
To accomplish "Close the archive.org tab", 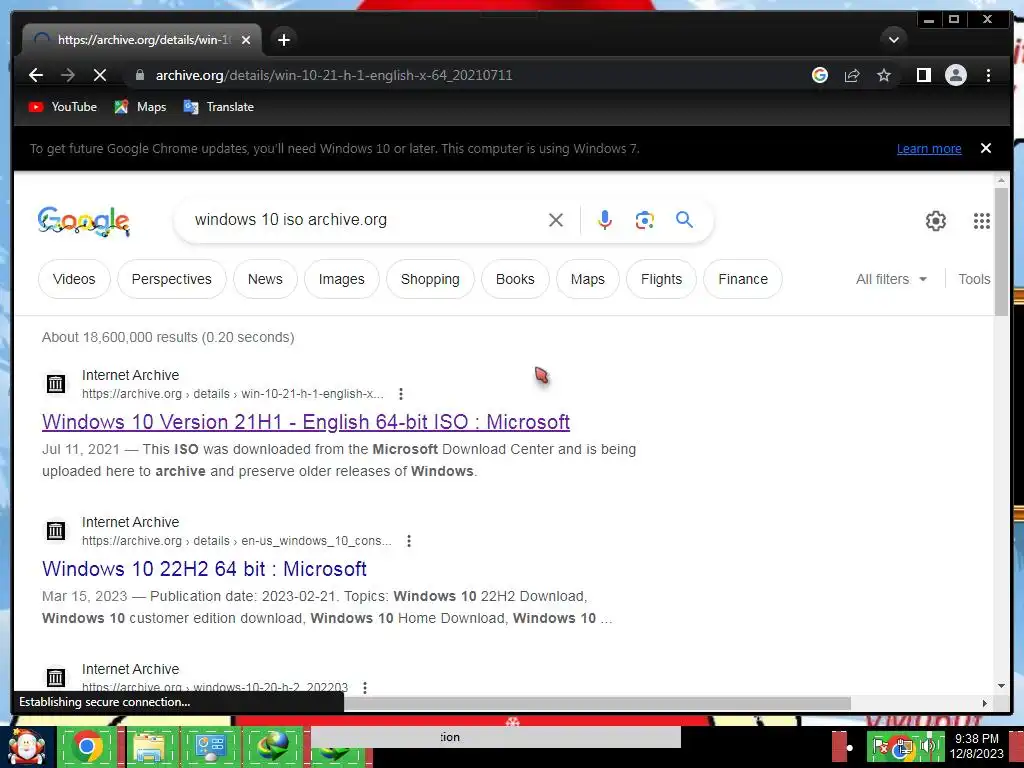I will point(246,40).
